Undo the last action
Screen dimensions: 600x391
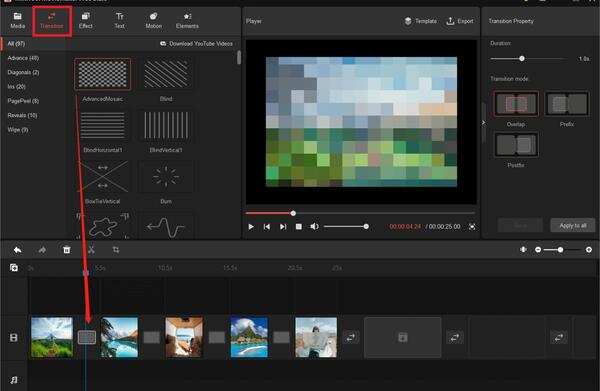coord(18,250)
